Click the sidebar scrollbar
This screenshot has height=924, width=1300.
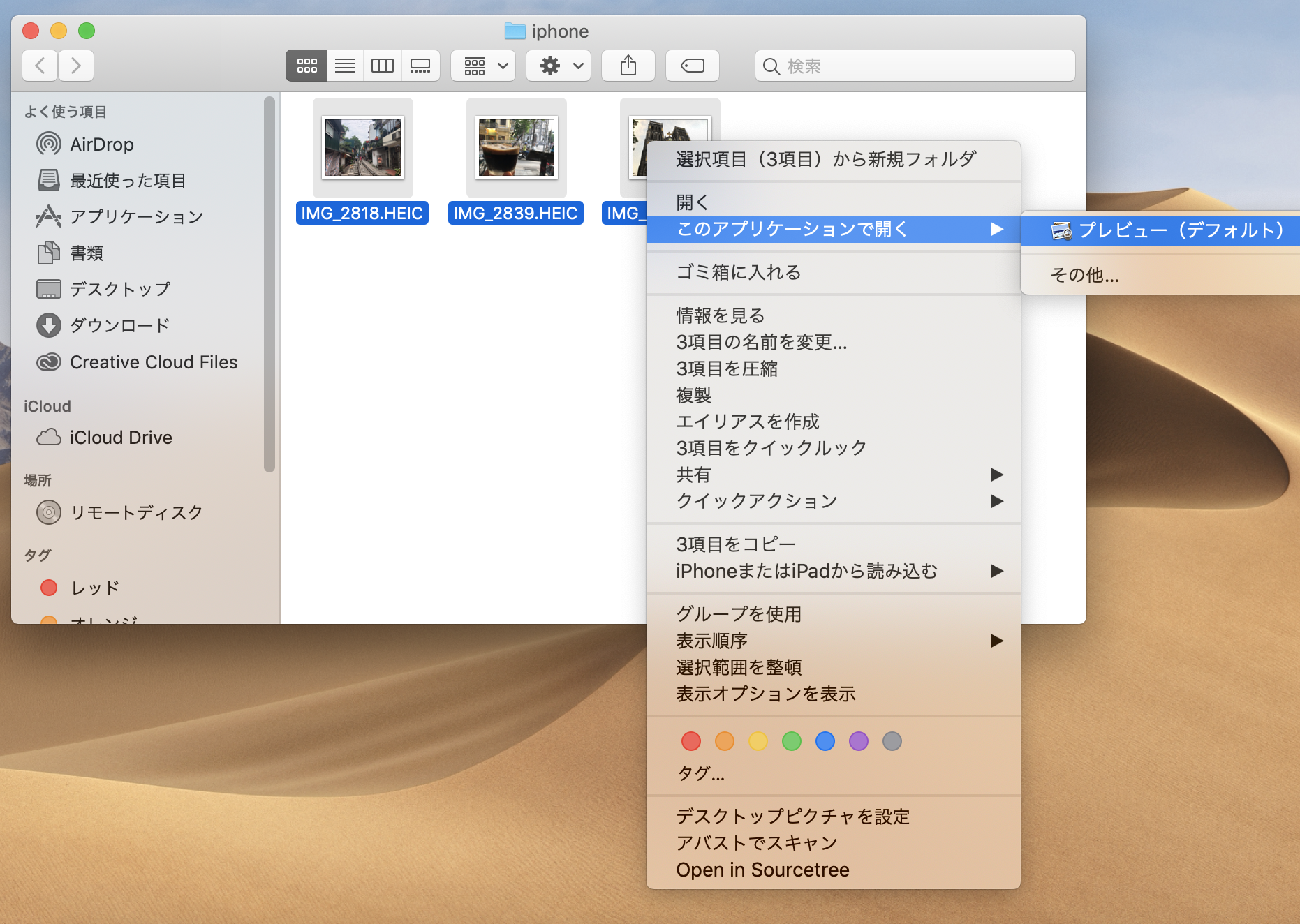[x=269, y=285]
